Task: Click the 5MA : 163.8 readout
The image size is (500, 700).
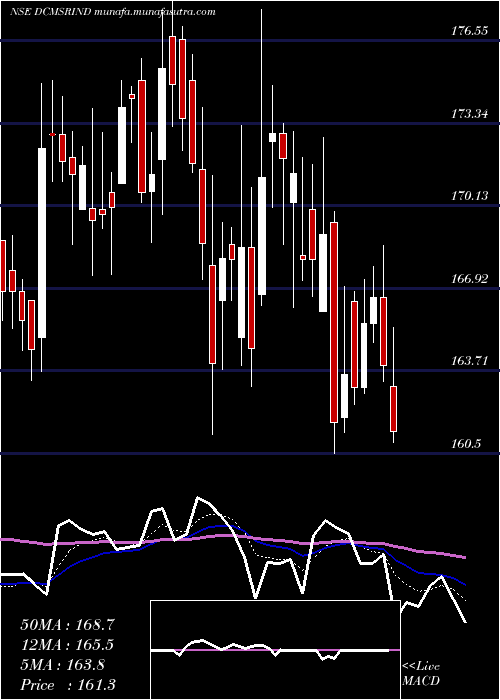Action: 62,665
